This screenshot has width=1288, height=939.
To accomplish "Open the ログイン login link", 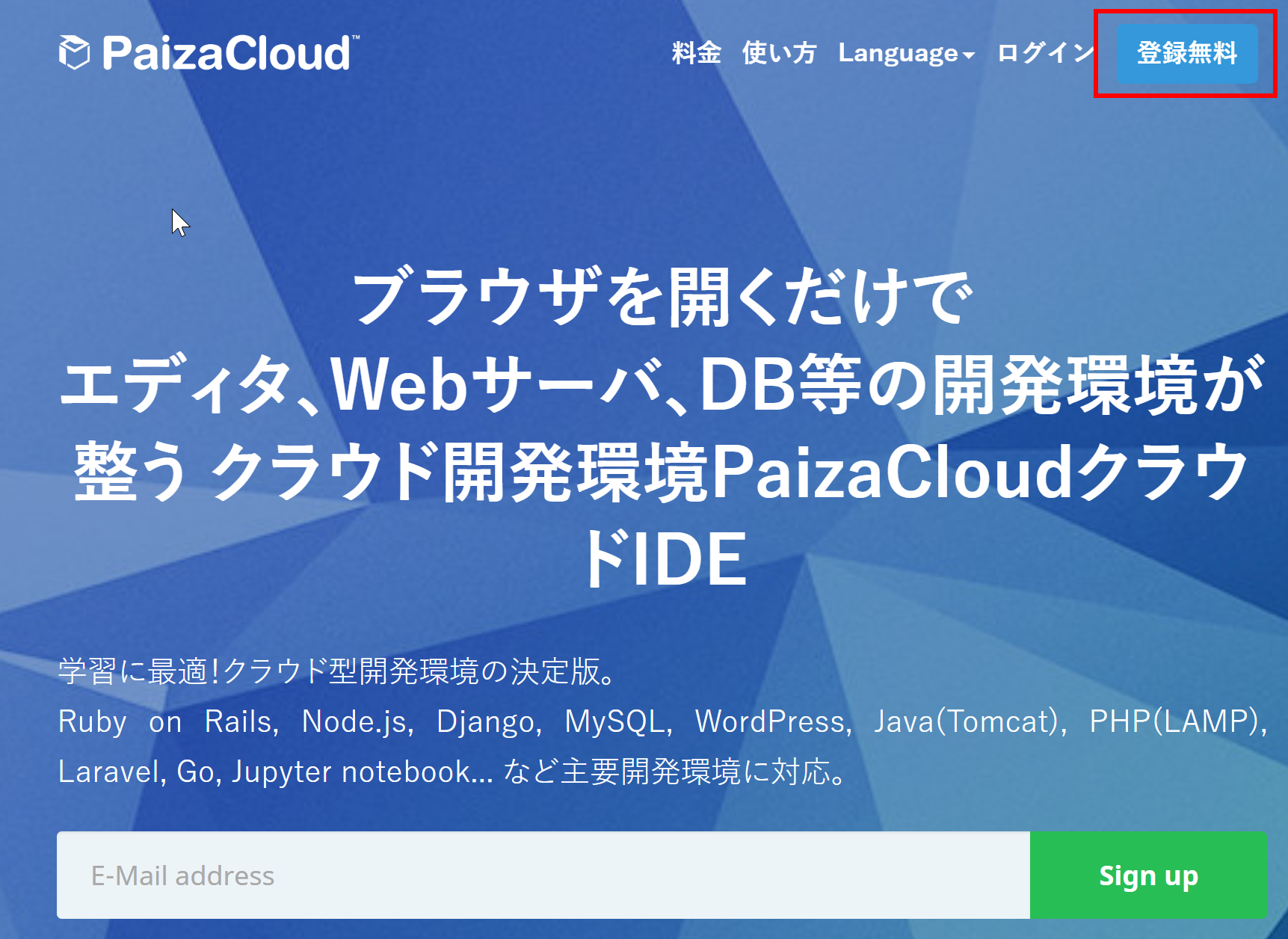I will [x=1046, y=53].
